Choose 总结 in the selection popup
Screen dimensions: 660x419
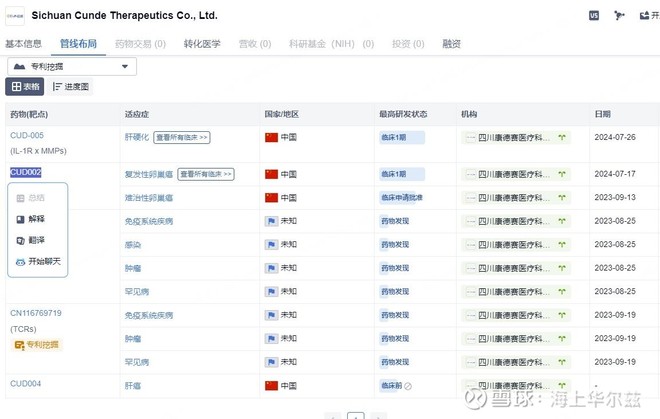tap(31, 198)
